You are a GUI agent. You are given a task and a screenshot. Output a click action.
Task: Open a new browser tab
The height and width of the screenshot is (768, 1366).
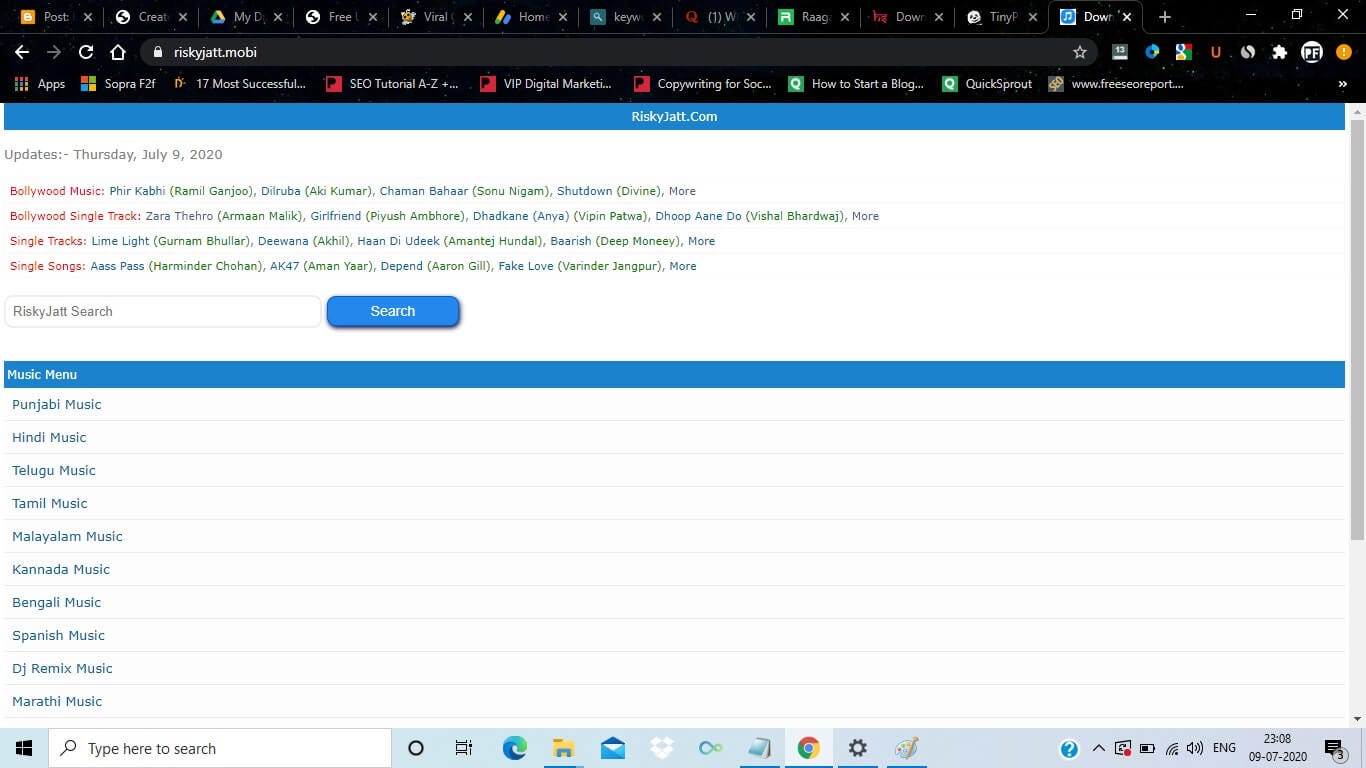click(1164, 17)
